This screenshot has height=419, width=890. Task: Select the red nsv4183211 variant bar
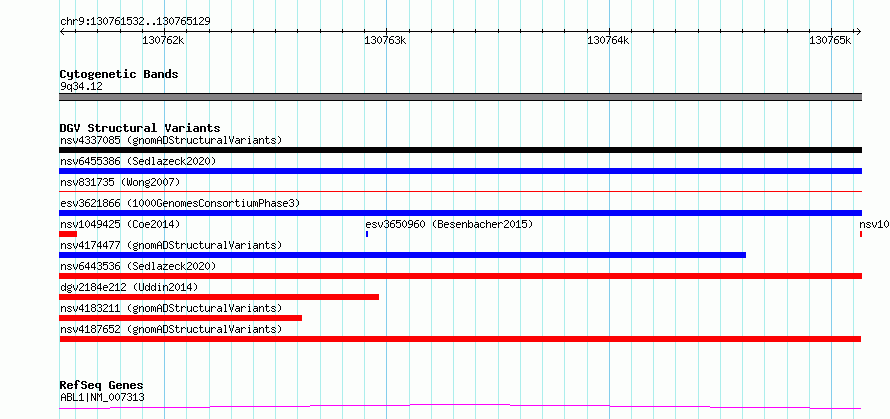(180, 318)
